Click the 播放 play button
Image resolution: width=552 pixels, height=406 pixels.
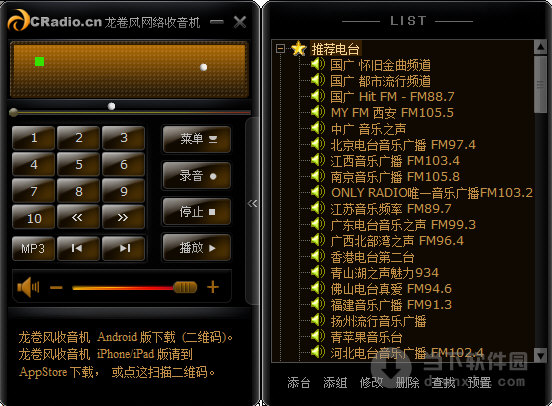point(196,248)
